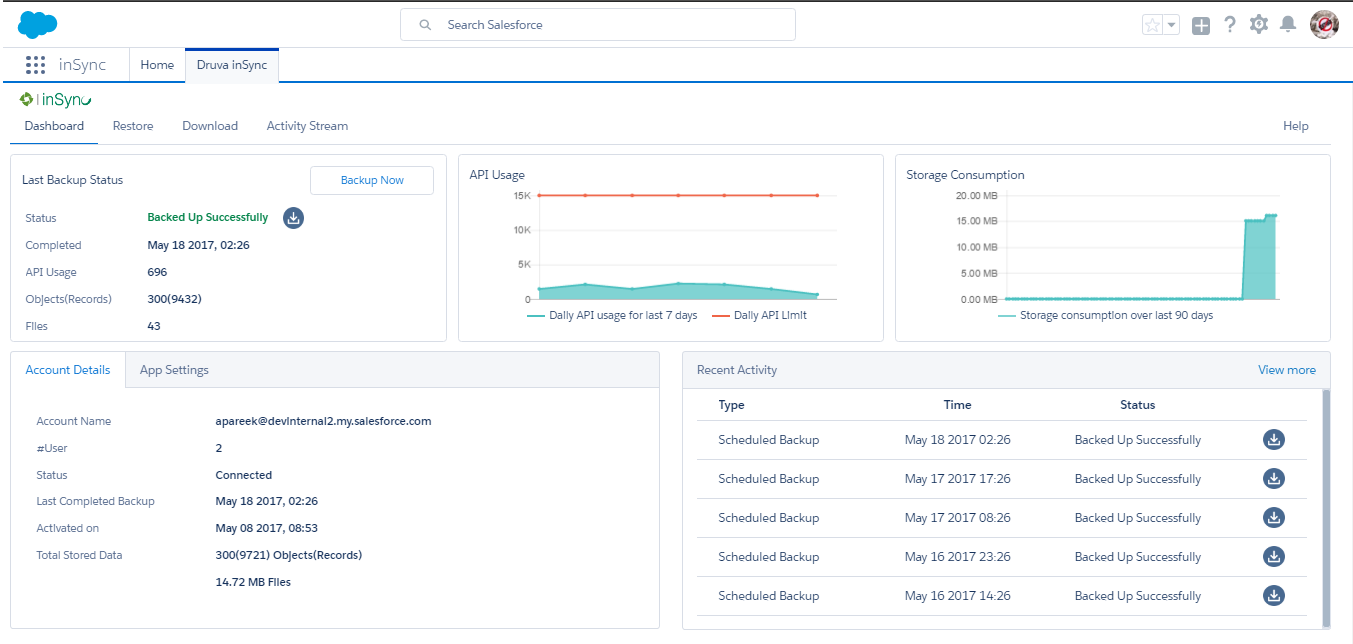This screenshot has height=644, width=1353.
Task: Switch to the App Settings tab
Action: coord(174,370)
